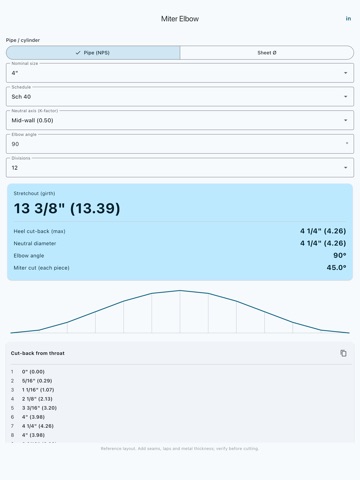Select the Pipe (NPS) segment

[x=93, y=53]
